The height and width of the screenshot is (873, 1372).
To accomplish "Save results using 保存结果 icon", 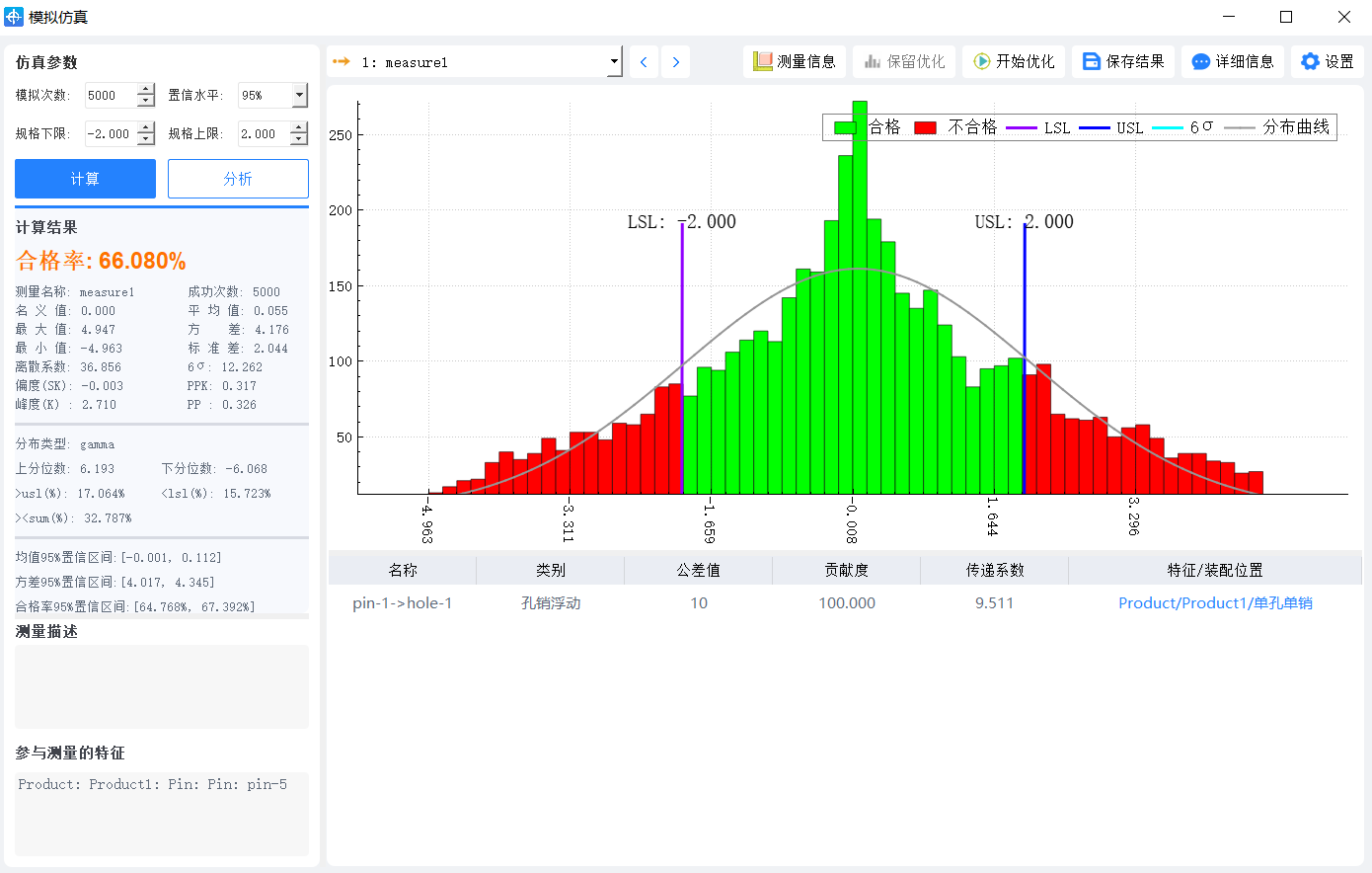I will [x=1092, y=61].
